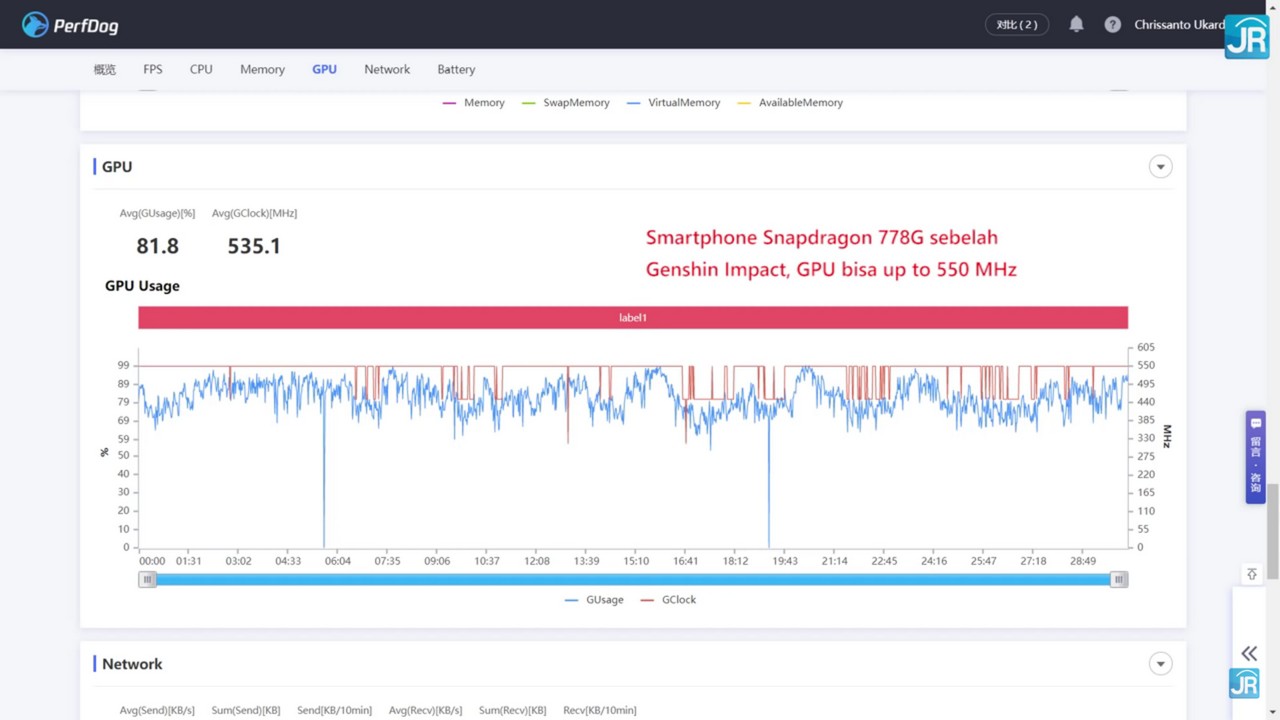
Task: Open the compare (2) button
Action: pyautogui.click(x=1016, y=24)
